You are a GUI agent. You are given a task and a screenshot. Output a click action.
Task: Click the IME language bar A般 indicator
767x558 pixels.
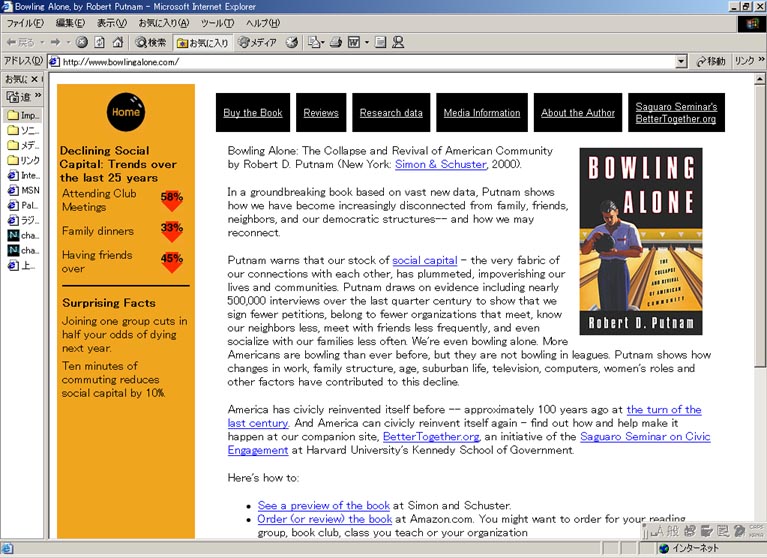pyautogui.click(x=667, y=531)
